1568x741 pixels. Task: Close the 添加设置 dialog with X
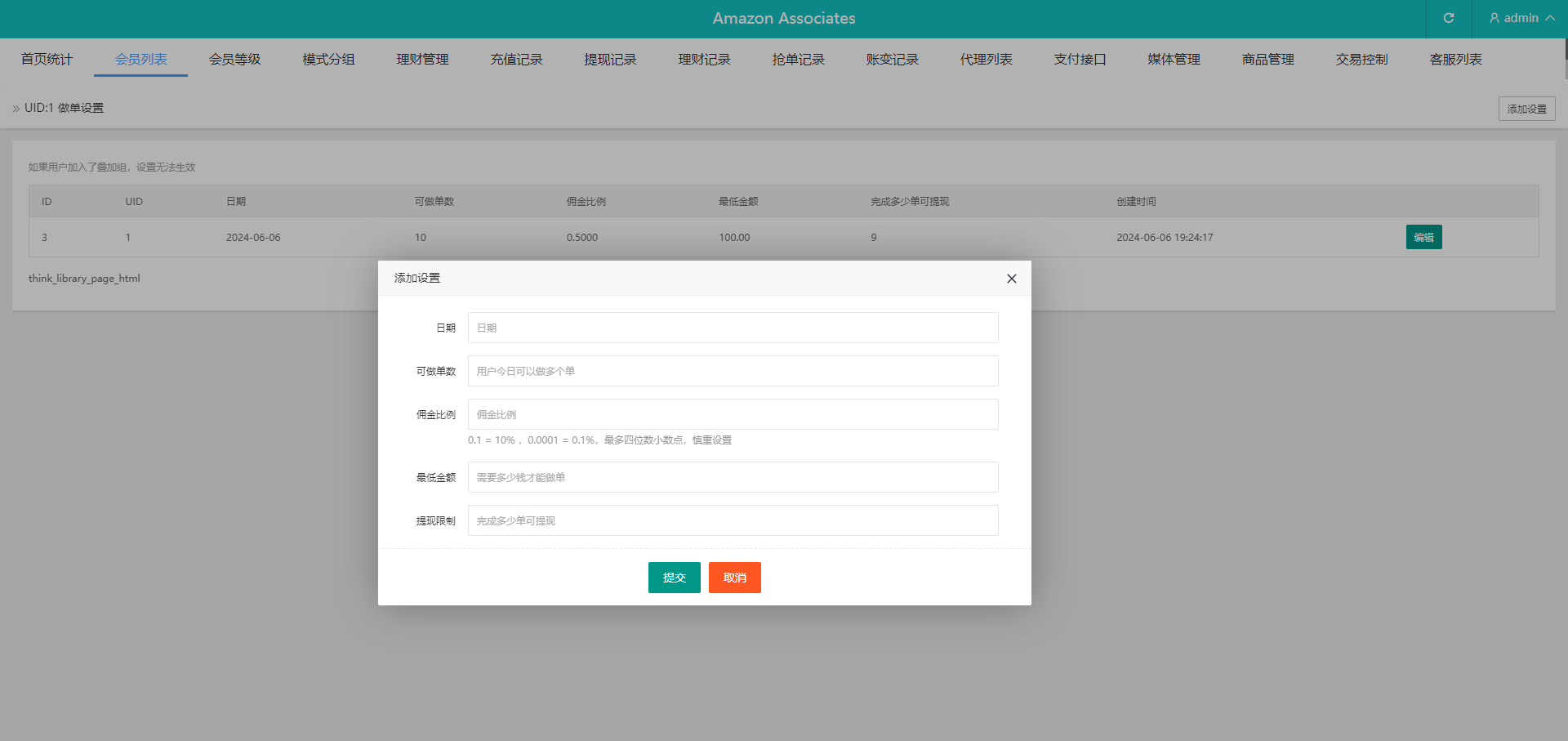click(1011, 279)
